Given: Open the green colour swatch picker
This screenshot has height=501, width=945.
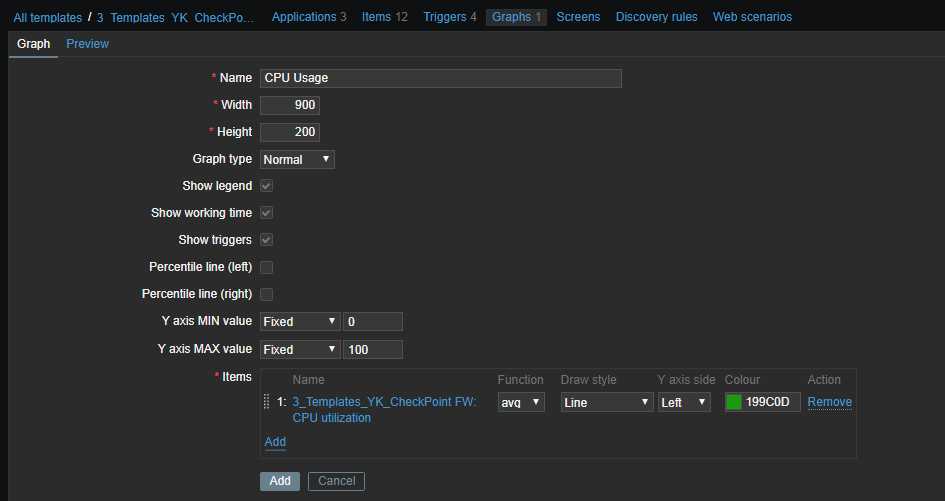Looking at the screenshot, I should (x=734, y=402).
